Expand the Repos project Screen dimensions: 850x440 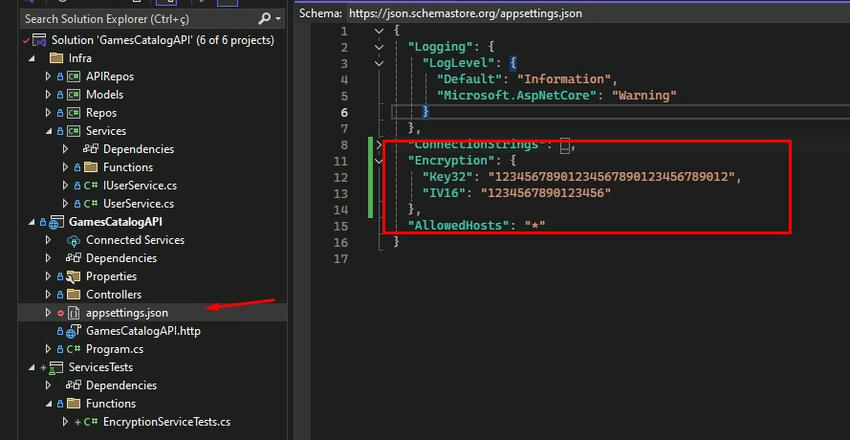point(48,113)
